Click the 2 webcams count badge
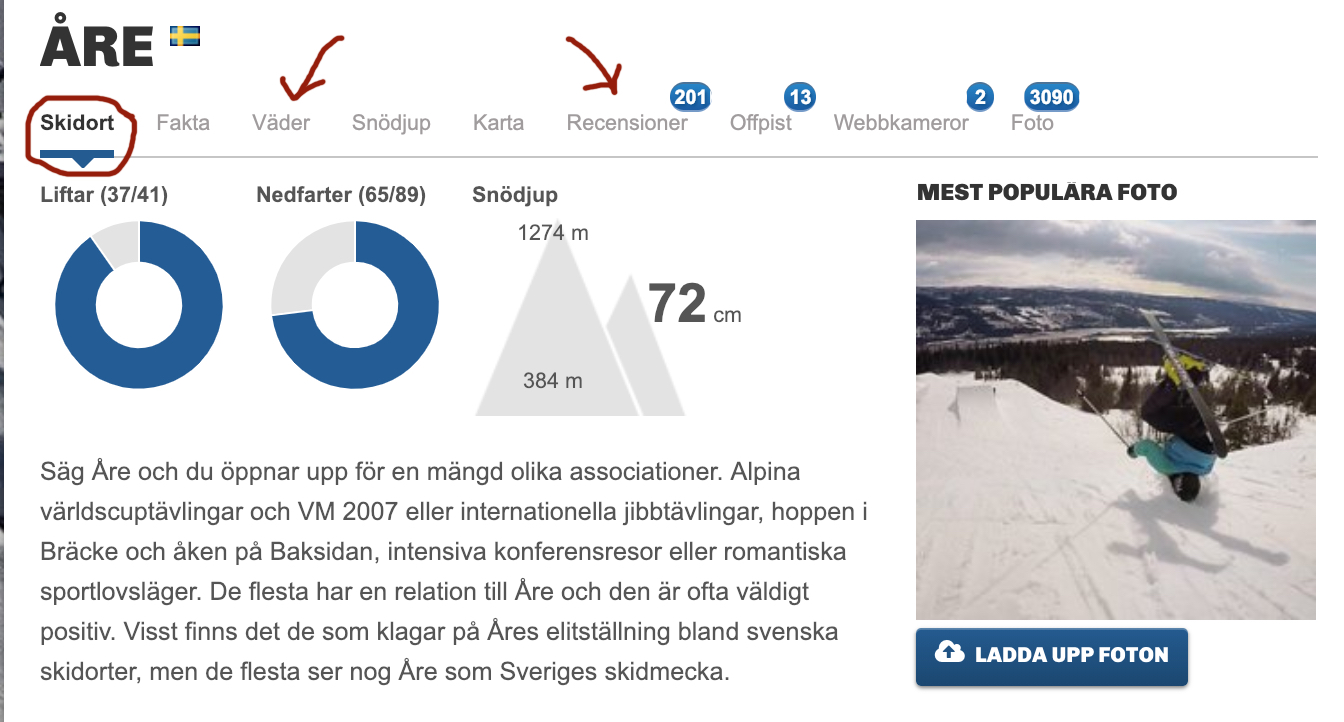1344x722 pixels. (x=979, y=97)
